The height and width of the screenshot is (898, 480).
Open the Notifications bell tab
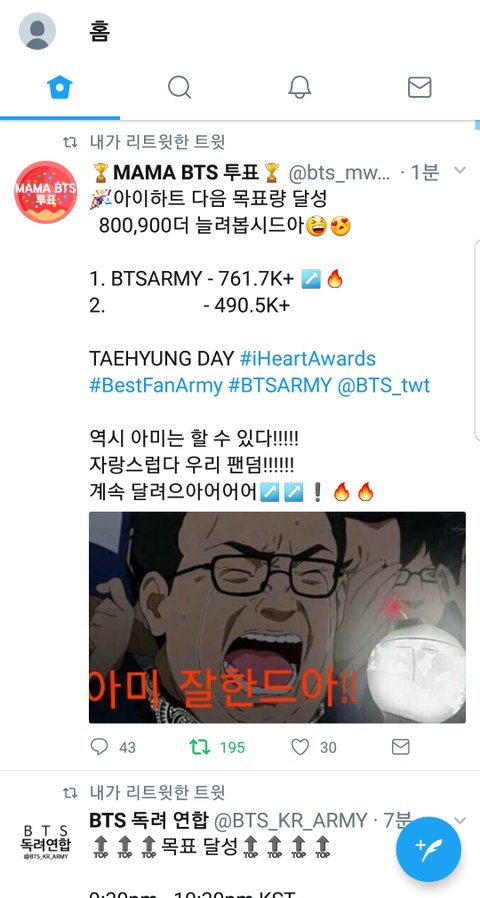click(299, 88)
